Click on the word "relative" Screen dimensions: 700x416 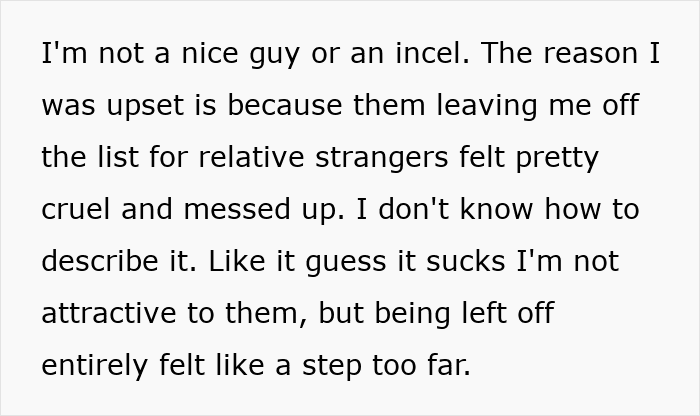point(251,157)
